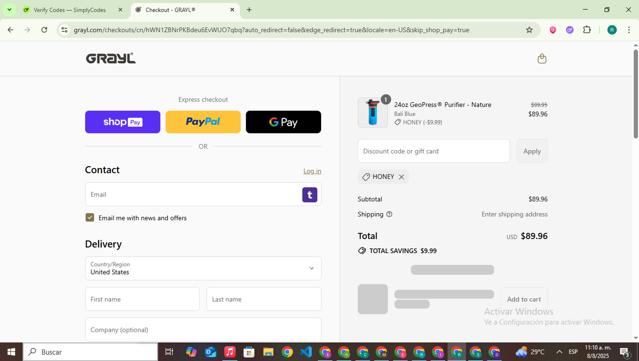Click the red extension icon in toolbar
The image size is (639, 361).
[553, 30]
